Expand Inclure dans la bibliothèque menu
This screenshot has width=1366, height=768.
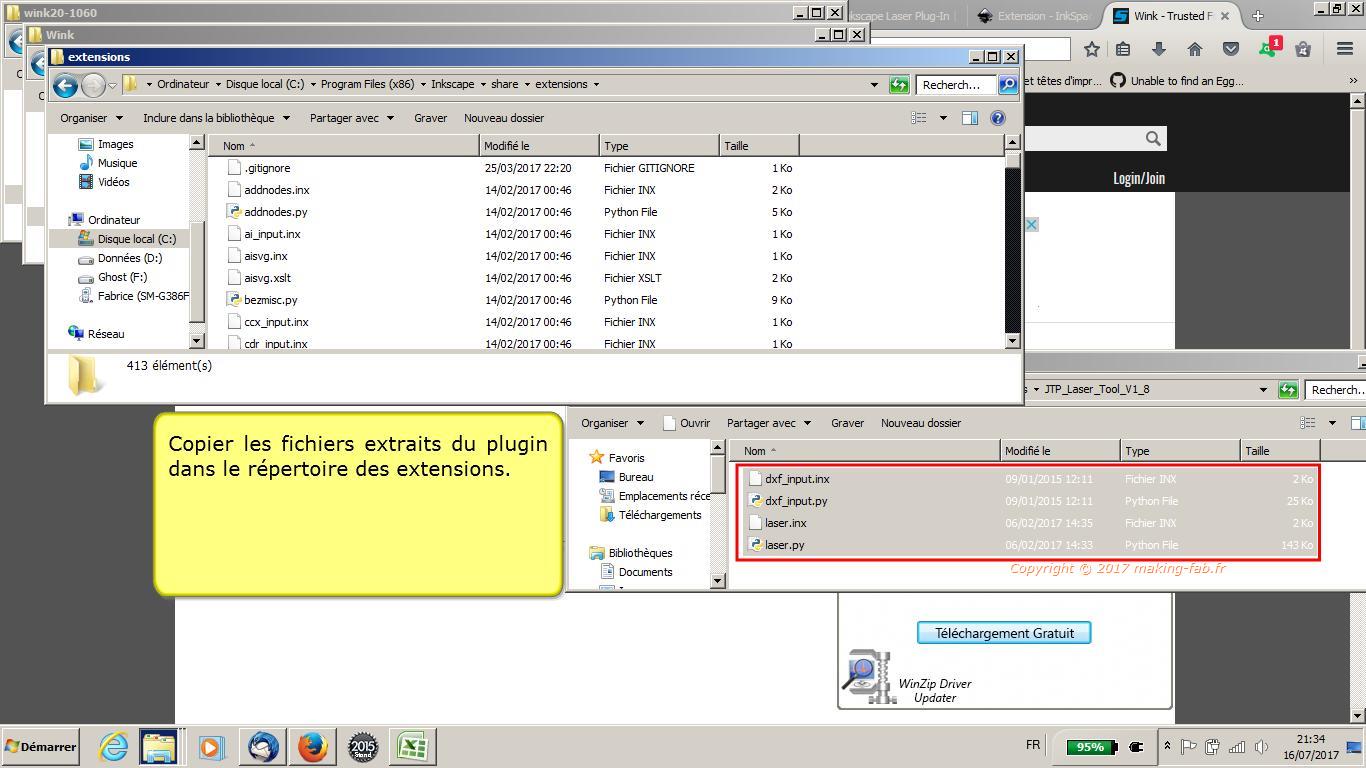click(216, 118)
